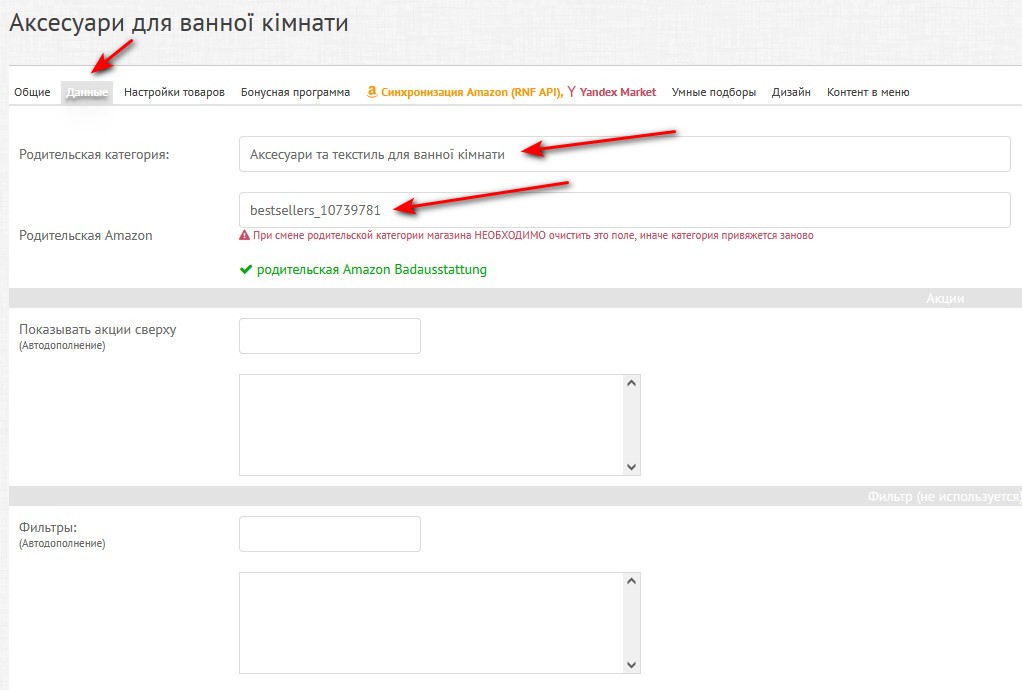This screenshot has width=1022, height=690.
Task: Click the red warning triangle icon
Action: point(244,236)
